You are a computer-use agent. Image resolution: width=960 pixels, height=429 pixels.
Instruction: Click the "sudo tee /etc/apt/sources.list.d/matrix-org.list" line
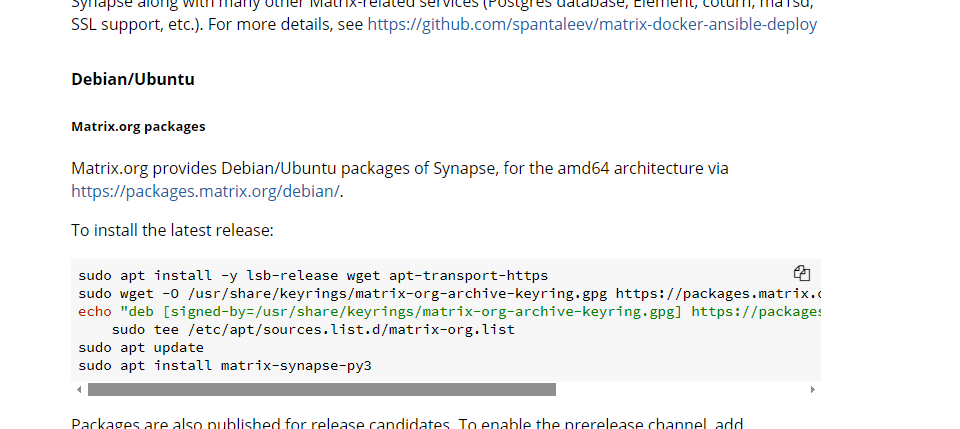[x=313, y=330]
